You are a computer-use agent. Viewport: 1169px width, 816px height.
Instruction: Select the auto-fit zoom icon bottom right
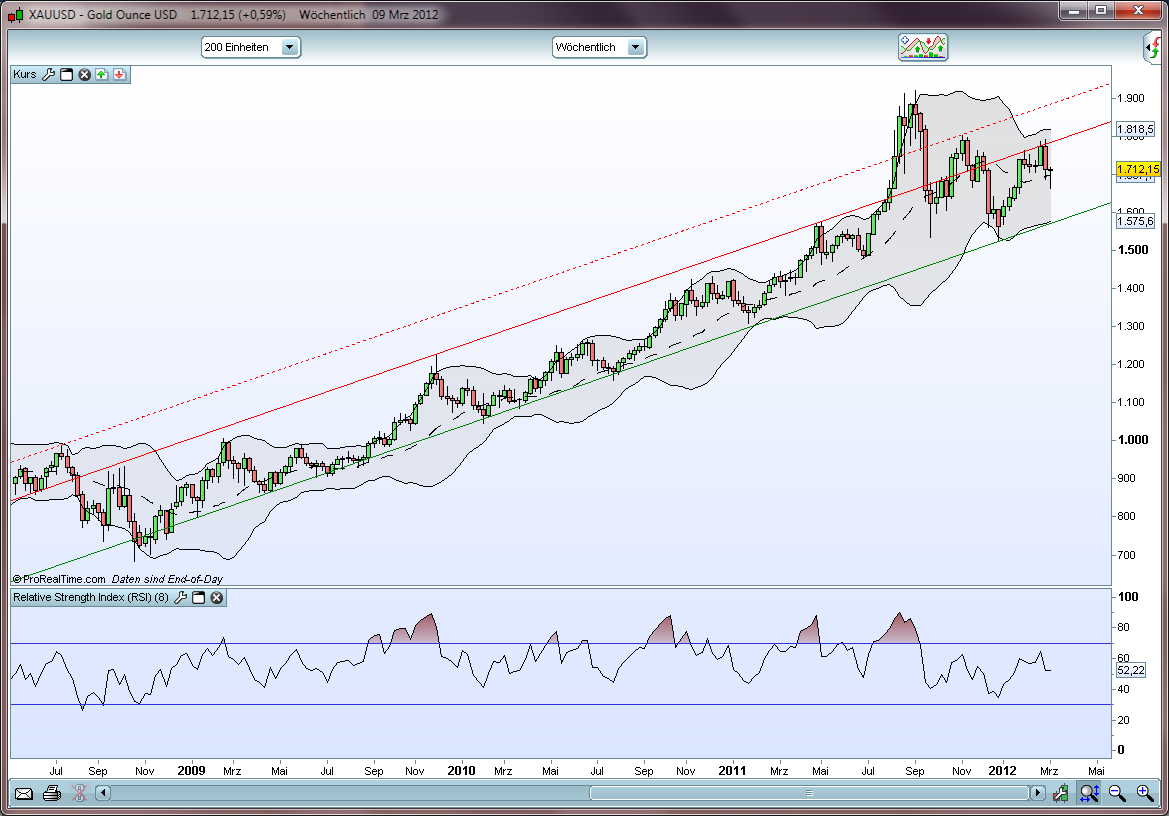[1088, 792]
